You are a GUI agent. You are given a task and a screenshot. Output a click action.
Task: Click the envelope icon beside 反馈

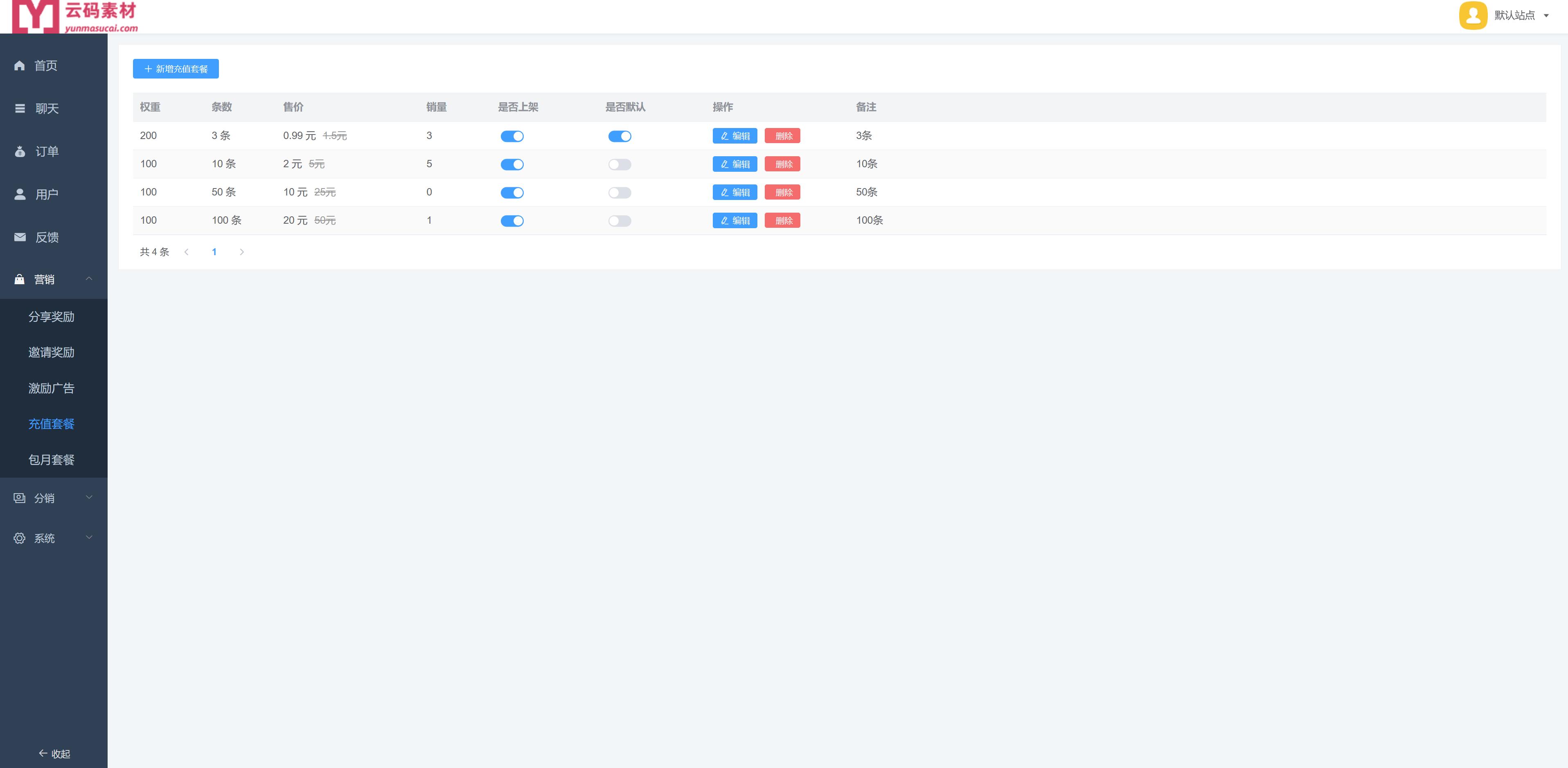pyautogui.click(x=20, y=237)
